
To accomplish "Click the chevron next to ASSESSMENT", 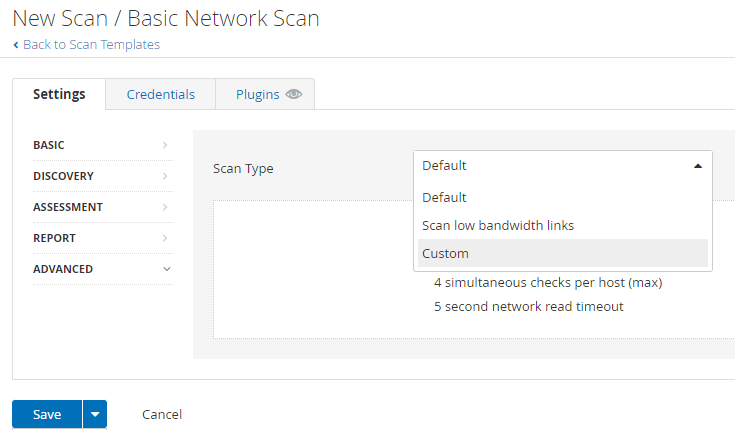I will (x=165, y=207).
